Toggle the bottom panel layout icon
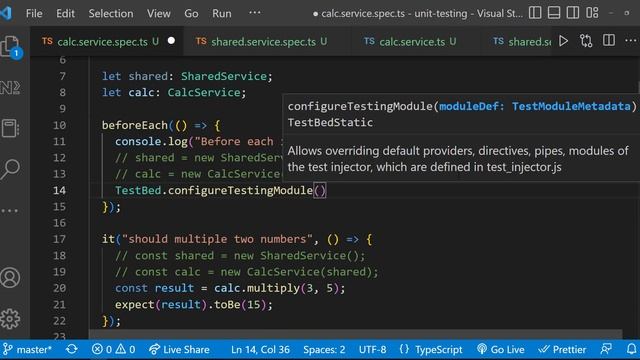Image resolution: width=640 pixels, height=360 pixels. [x=554, y=13]
